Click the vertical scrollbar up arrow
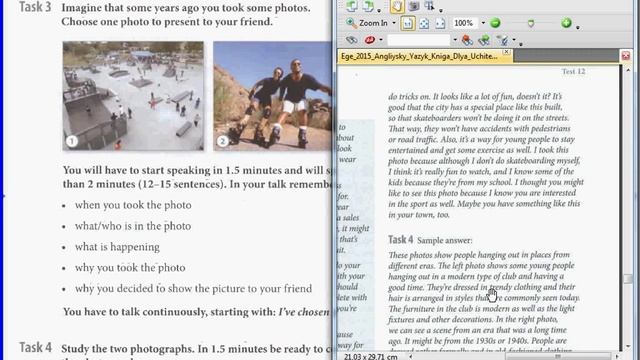Screen dimensions: 640x360 [x=628, y=70]
